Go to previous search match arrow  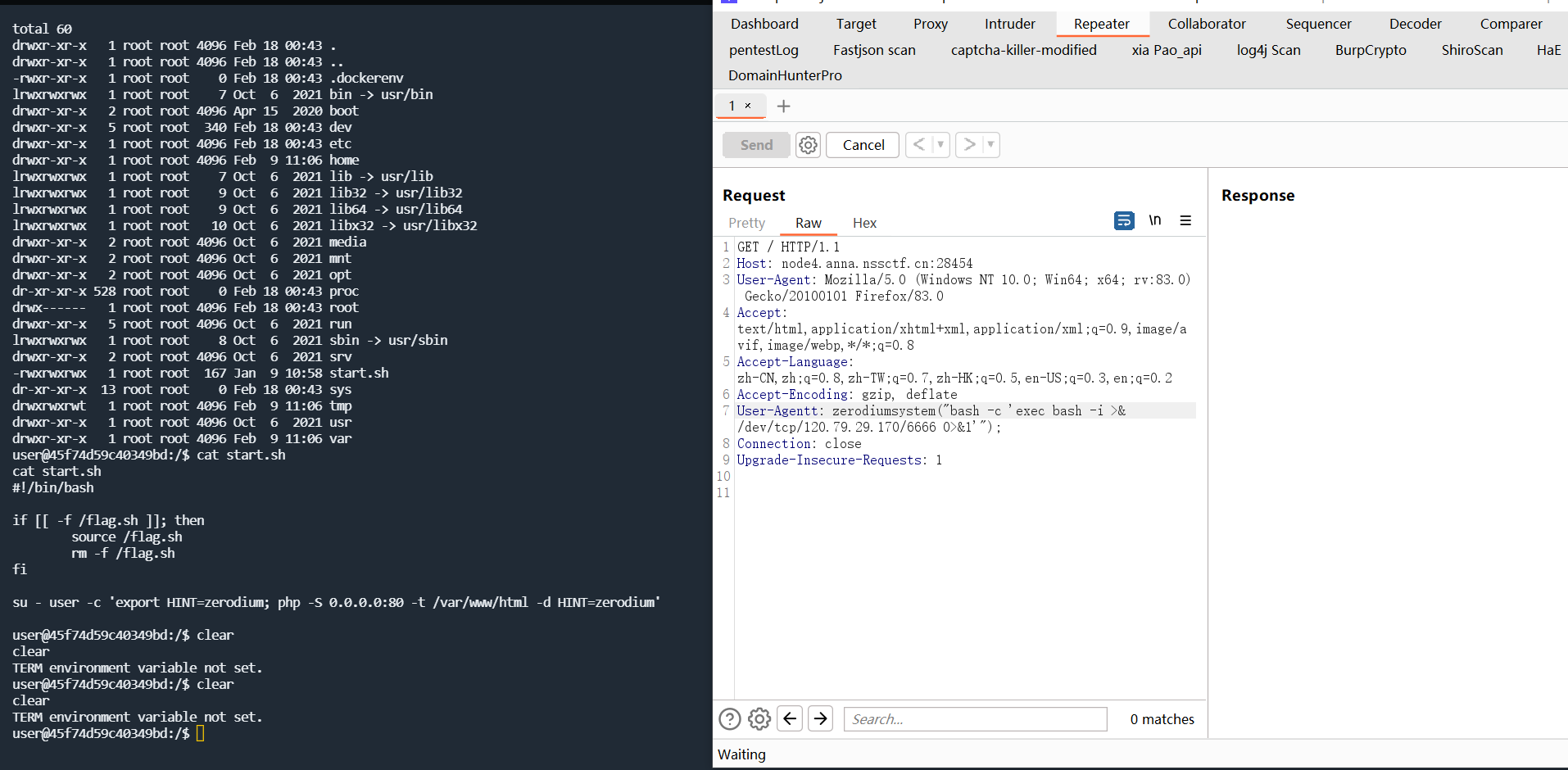pos(790,718)
